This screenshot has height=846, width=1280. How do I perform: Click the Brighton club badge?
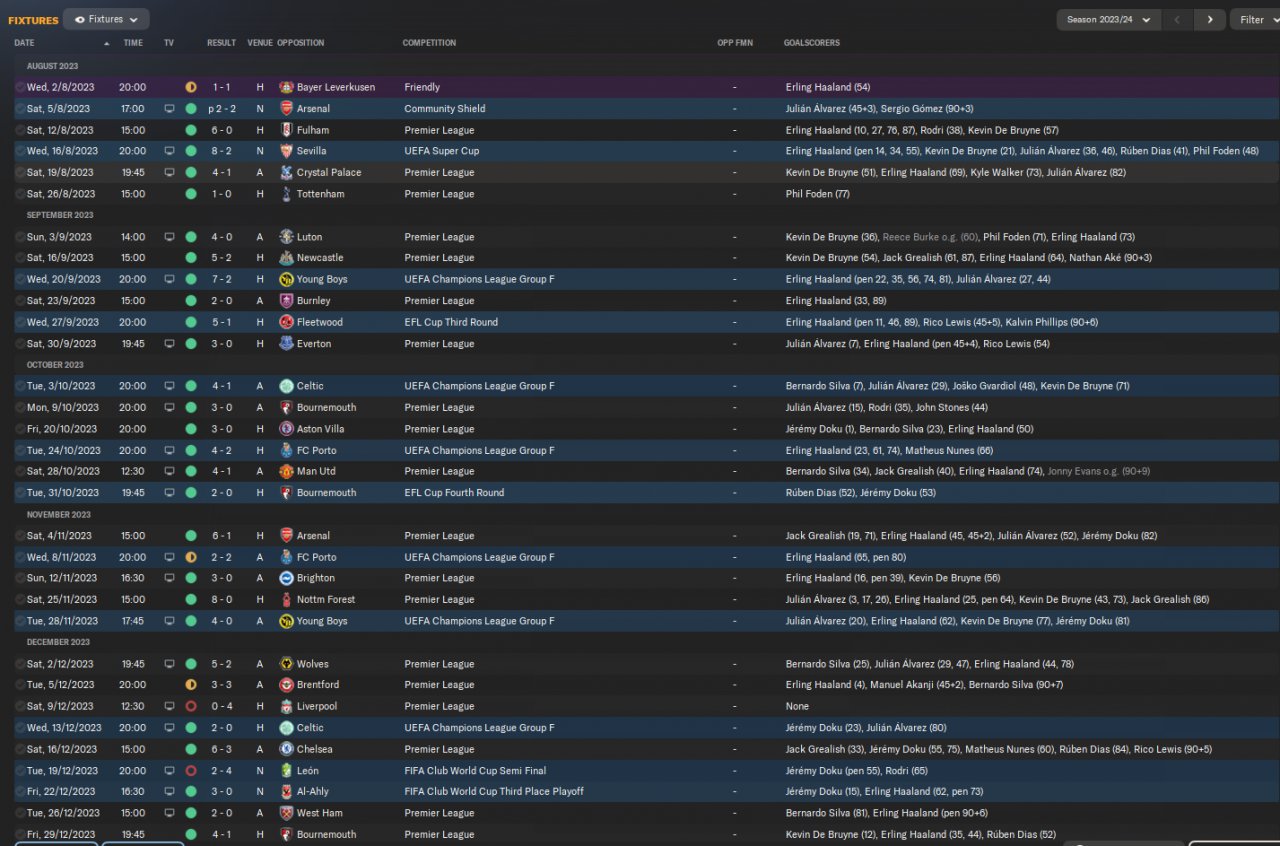point(286,578)
